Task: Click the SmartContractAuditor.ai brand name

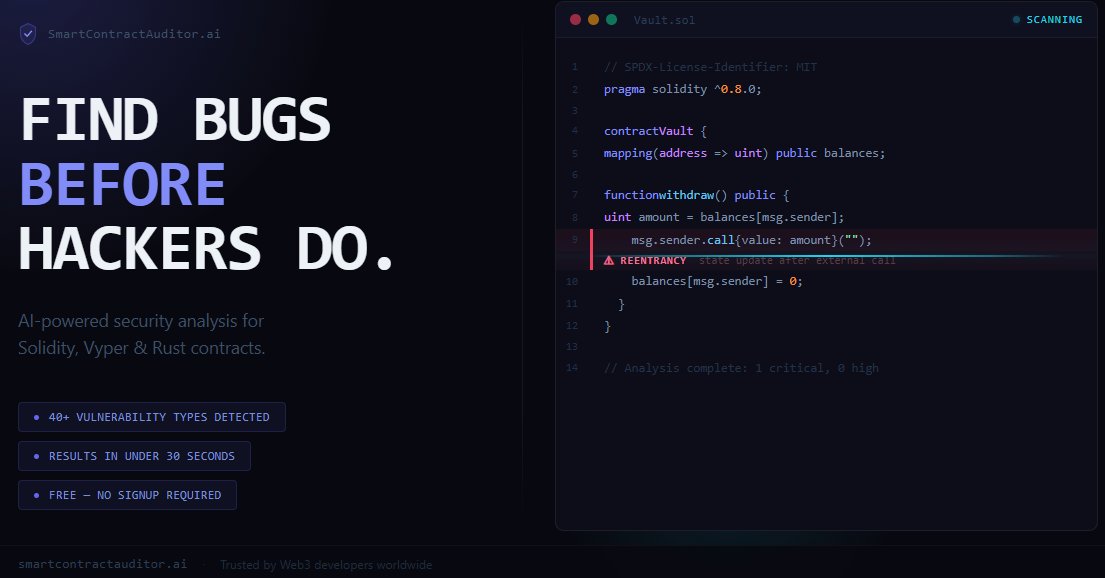Action: point(134,34)
